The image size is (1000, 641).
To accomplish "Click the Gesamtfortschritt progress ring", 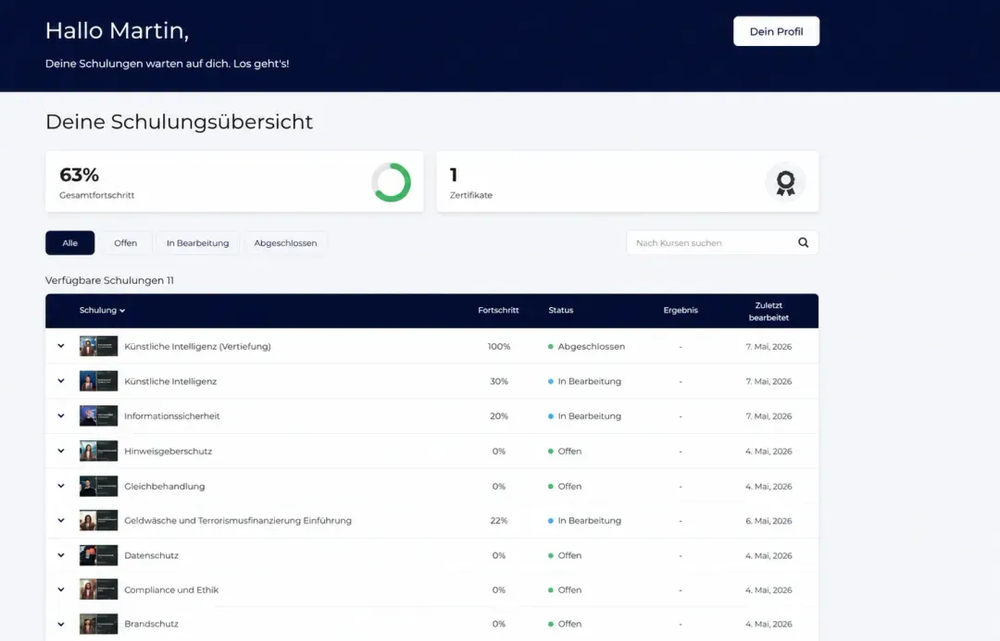I will [x=391, y=182].
